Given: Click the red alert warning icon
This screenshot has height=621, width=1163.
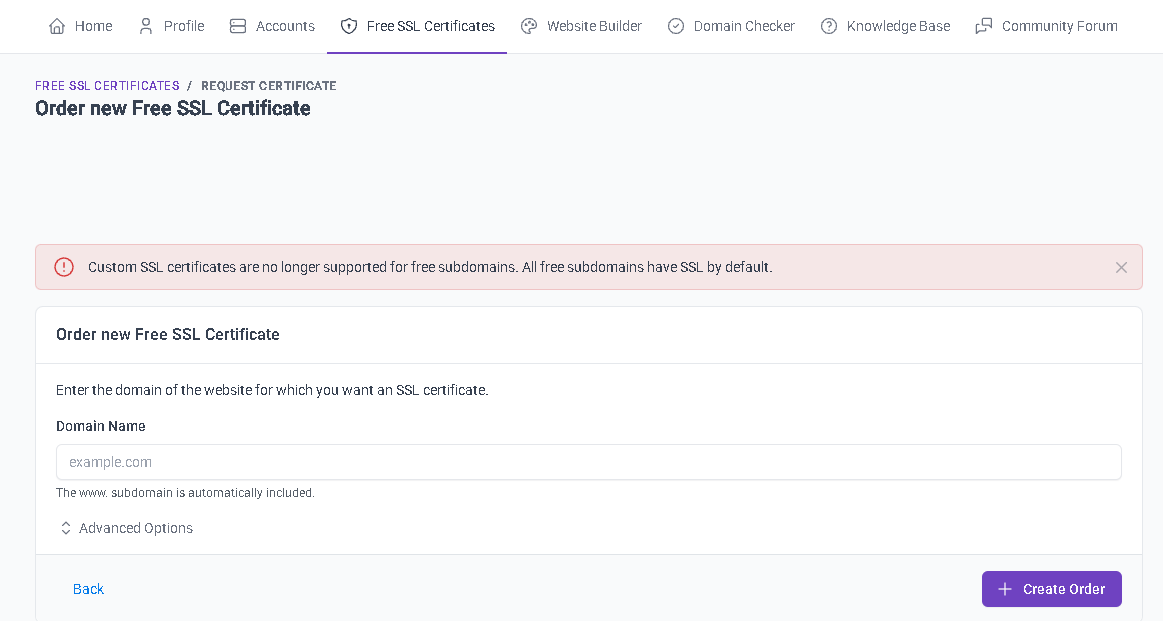Looking at the screenshot, I should 65,267.
